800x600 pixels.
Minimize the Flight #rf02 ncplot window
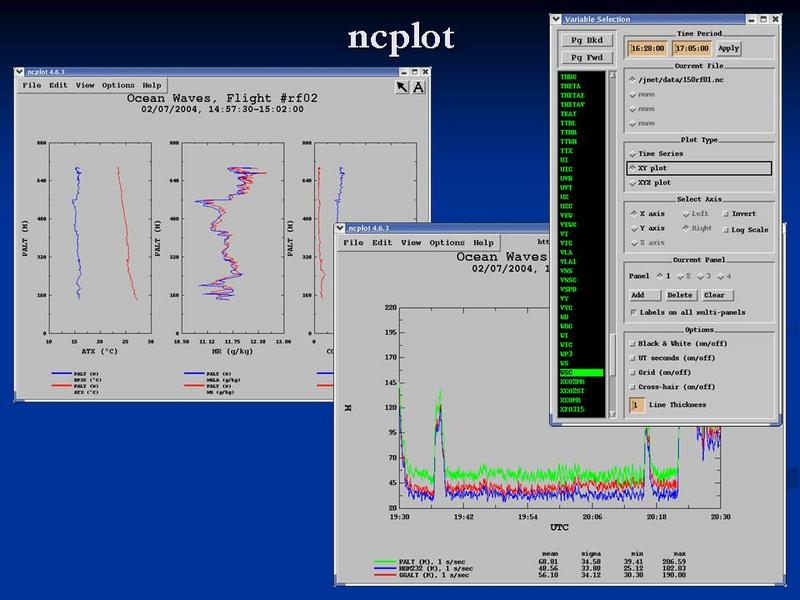[x=404, y=72]
